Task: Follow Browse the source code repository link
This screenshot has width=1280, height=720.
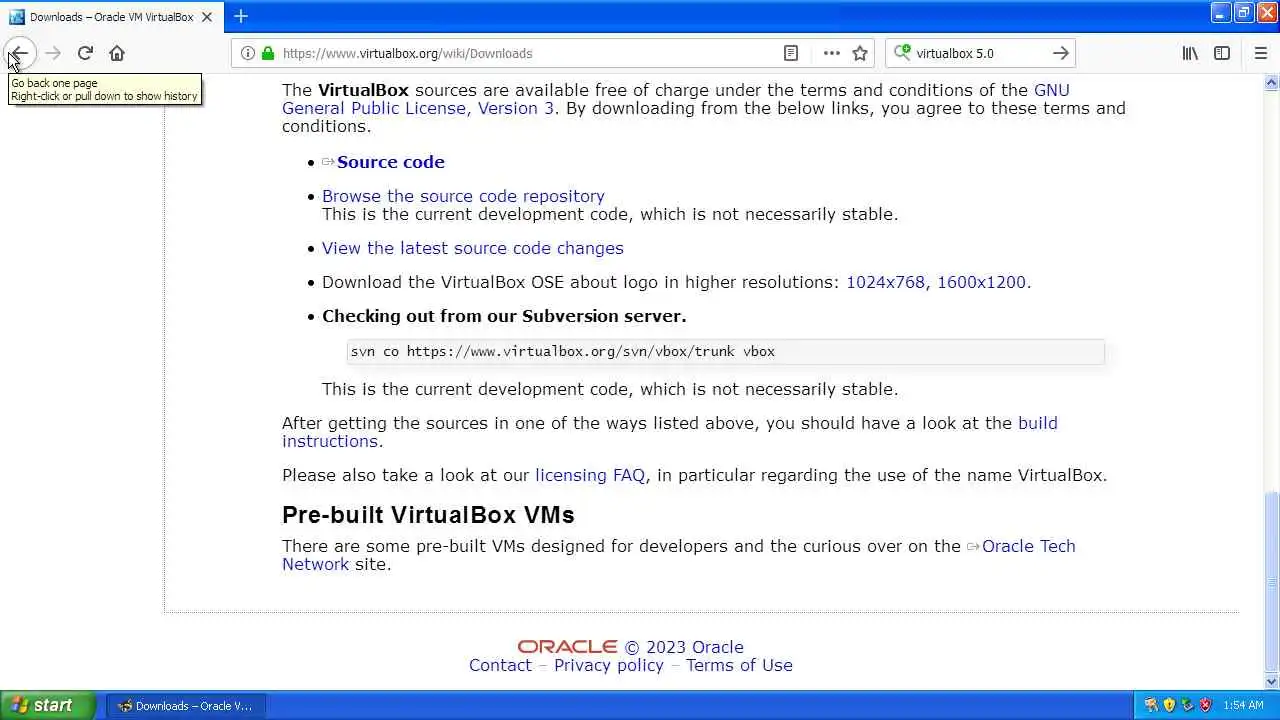Action: tap(463, 196)
